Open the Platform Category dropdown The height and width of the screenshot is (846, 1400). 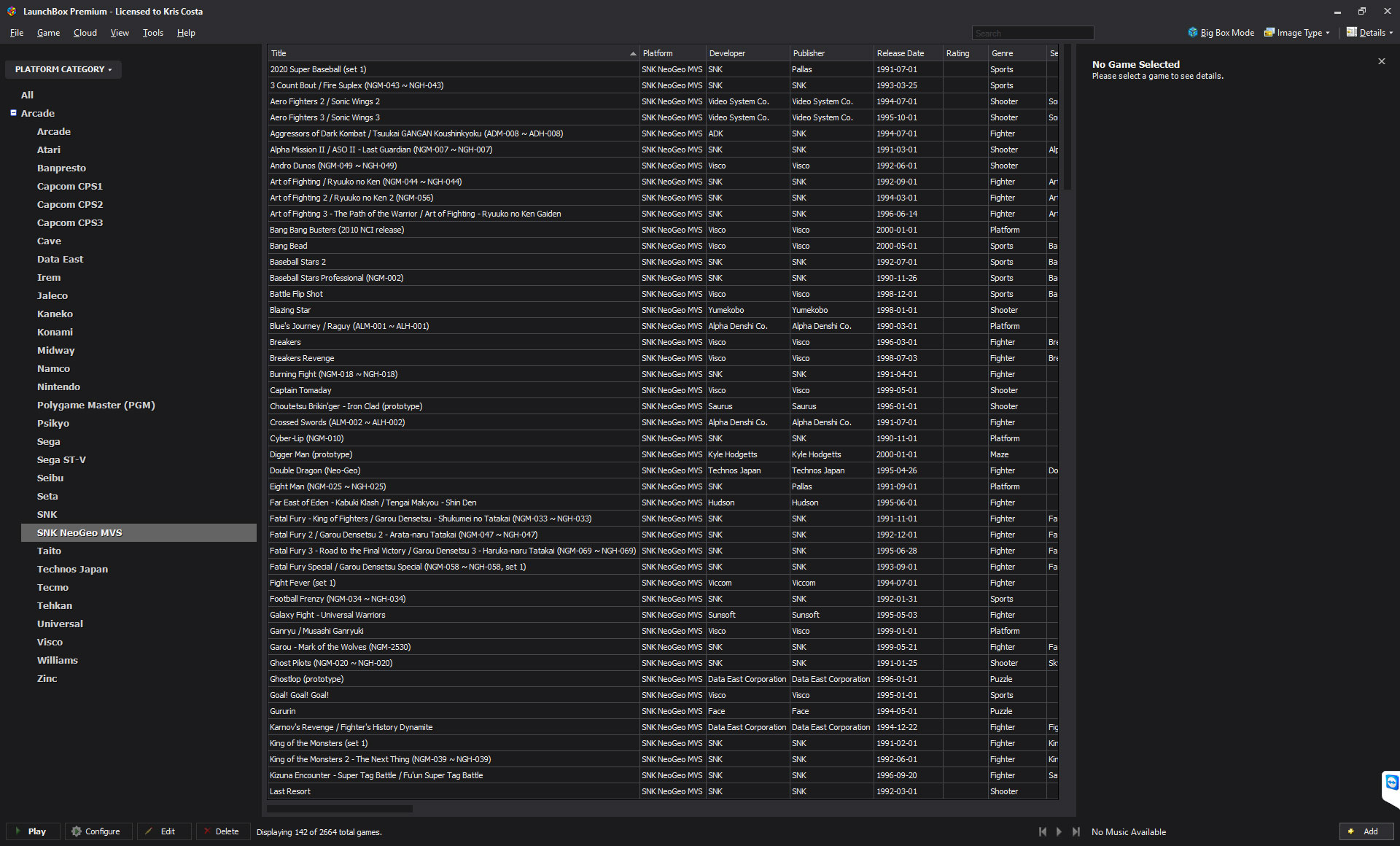tap(63, 69)
